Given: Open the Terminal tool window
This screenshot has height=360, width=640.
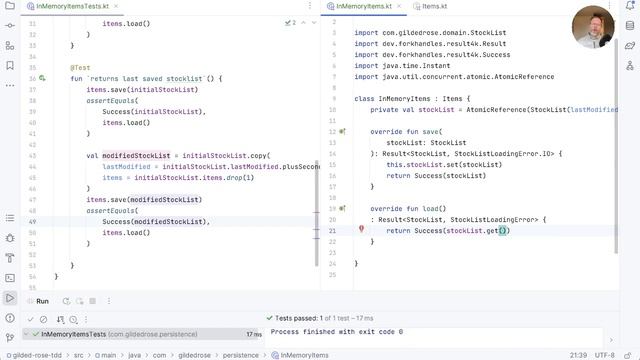Looking at the screenshot, I should 10,278.
